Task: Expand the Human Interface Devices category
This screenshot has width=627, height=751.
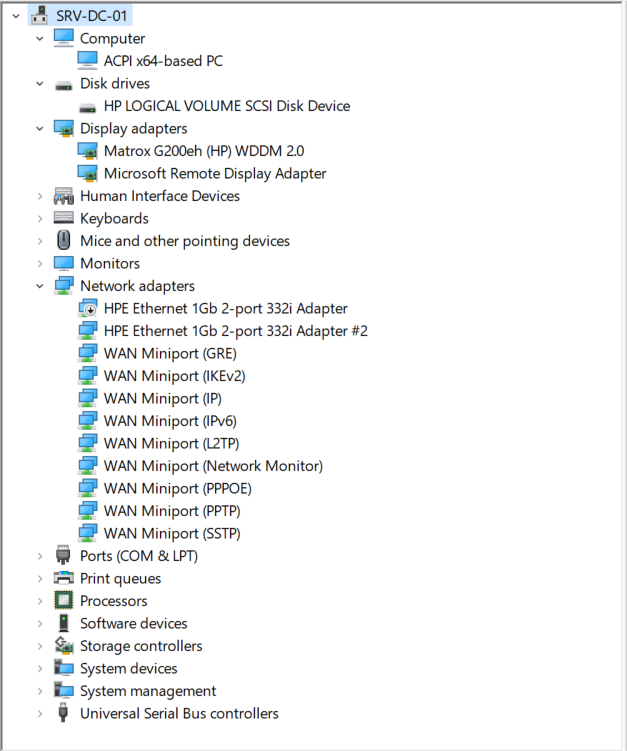Action: (x=40, y=196)
